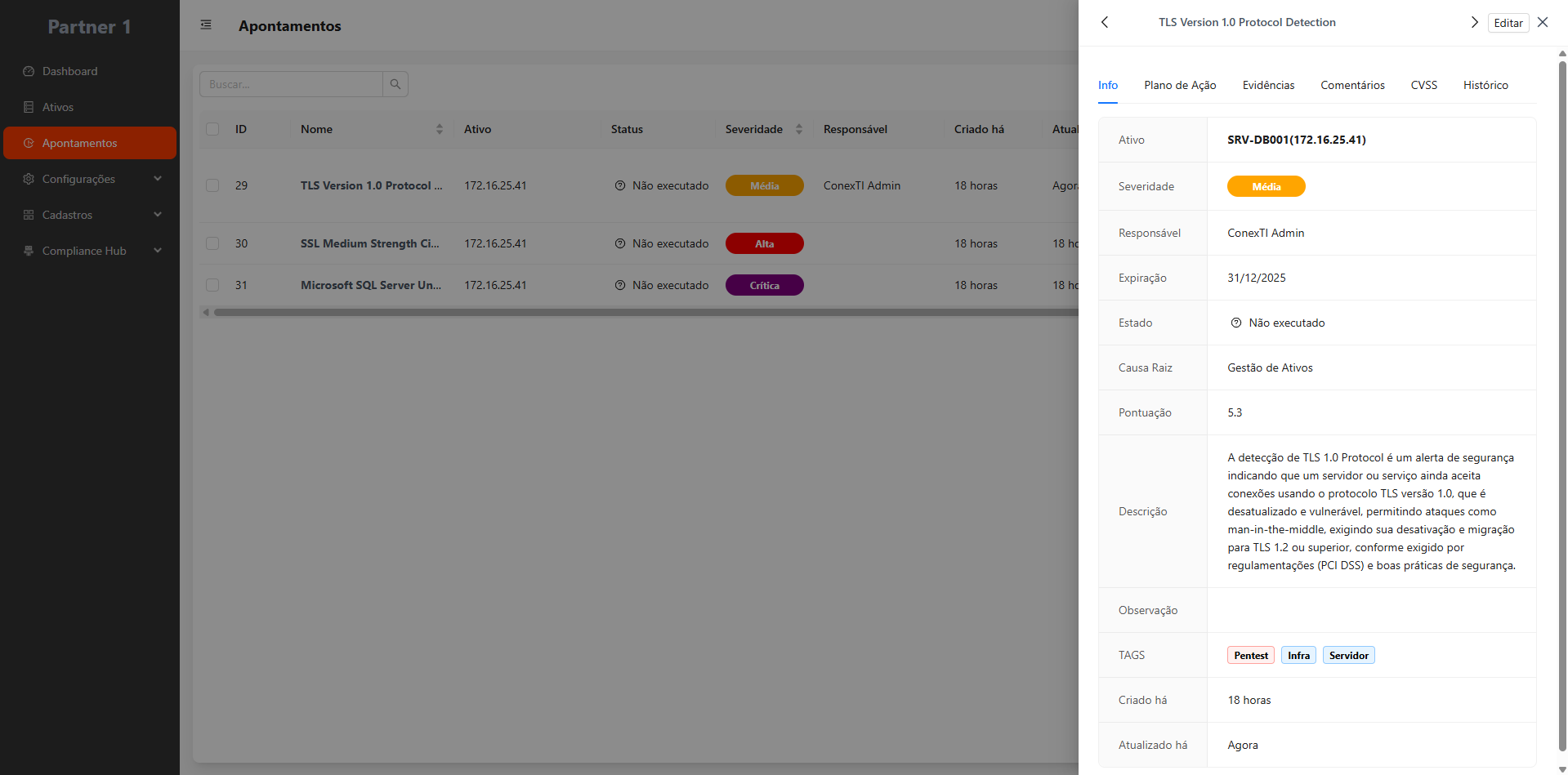Click the Pentest tag

(1250, 655)
